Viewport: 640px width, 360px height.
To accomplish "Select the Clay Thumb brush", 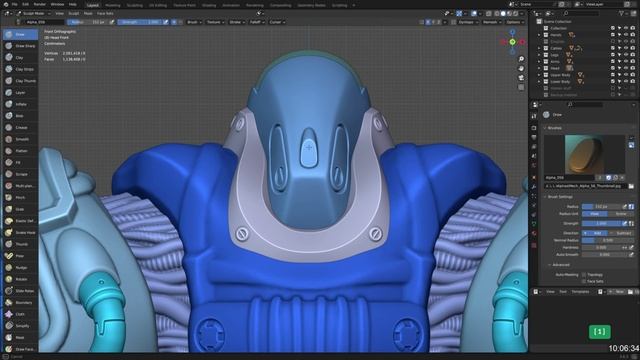I will (x=20, y=81).
